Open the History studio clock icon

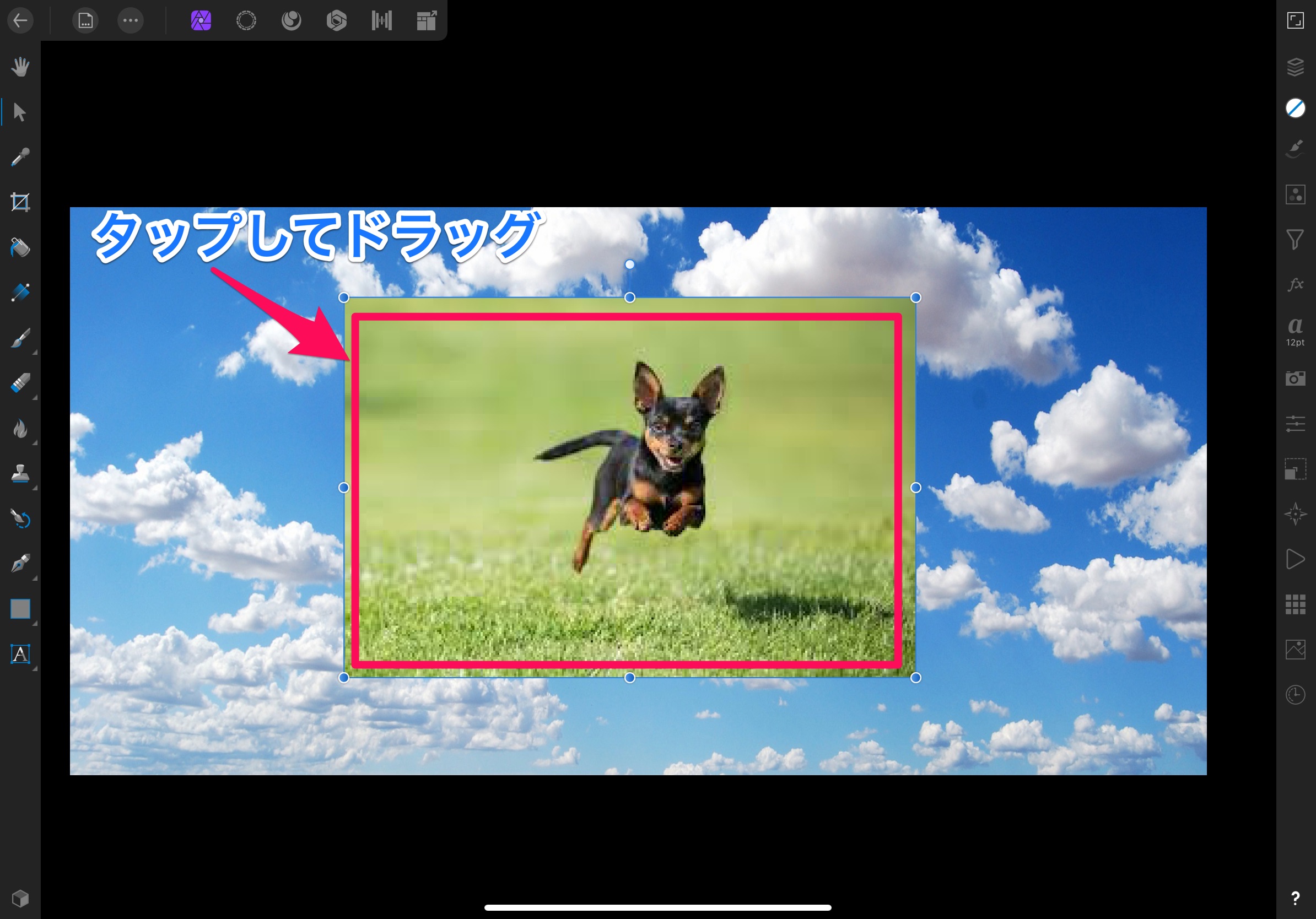pos(1296,694)
